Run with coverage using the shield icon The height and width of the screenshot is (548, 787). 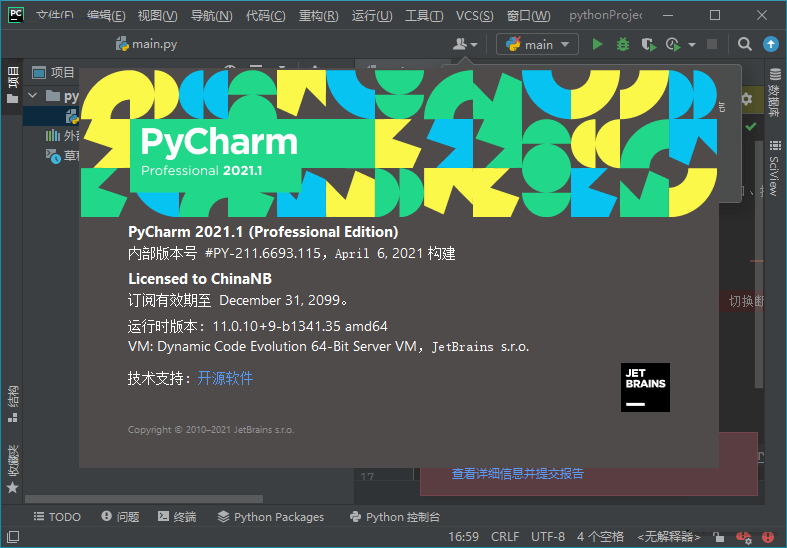(648, 45)
